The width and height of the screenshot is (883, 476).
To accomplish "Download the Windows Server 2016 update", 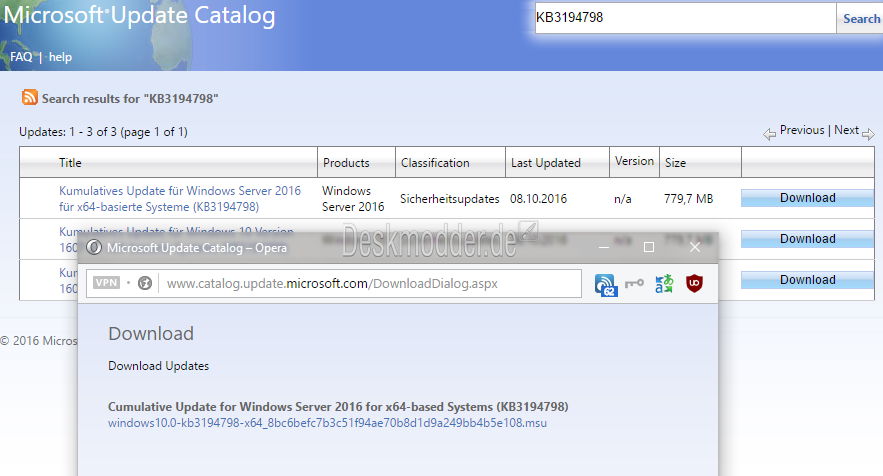I will click(807, 198).
